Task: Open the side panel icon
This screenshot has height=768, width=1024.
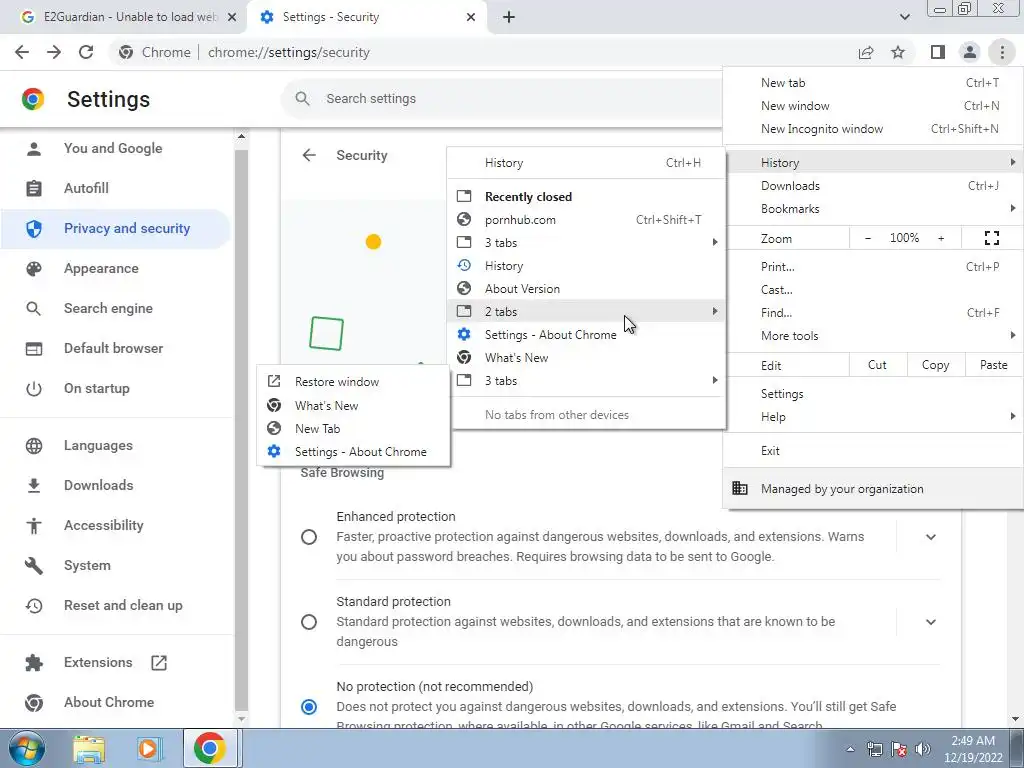Action: (x=938, y=52)
